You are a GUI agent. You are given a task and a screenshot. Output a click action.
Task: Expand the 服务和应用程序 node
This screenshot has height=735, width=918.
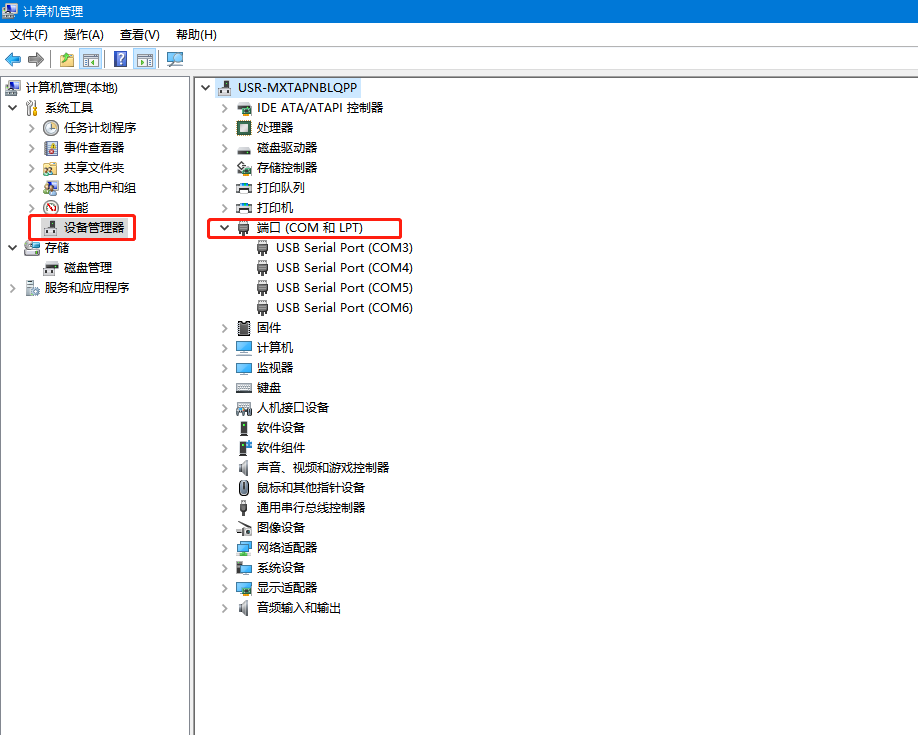[x=12, y=288]
